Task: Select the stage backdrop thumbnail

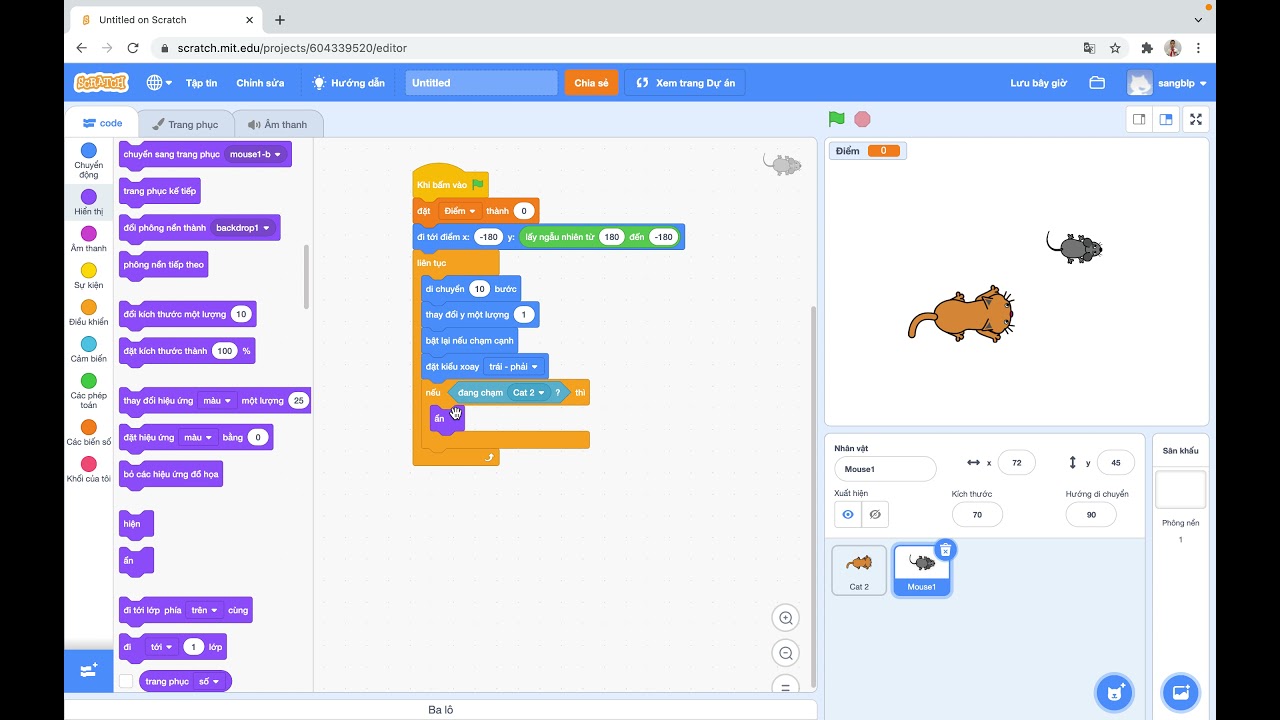Action: 1180,490
